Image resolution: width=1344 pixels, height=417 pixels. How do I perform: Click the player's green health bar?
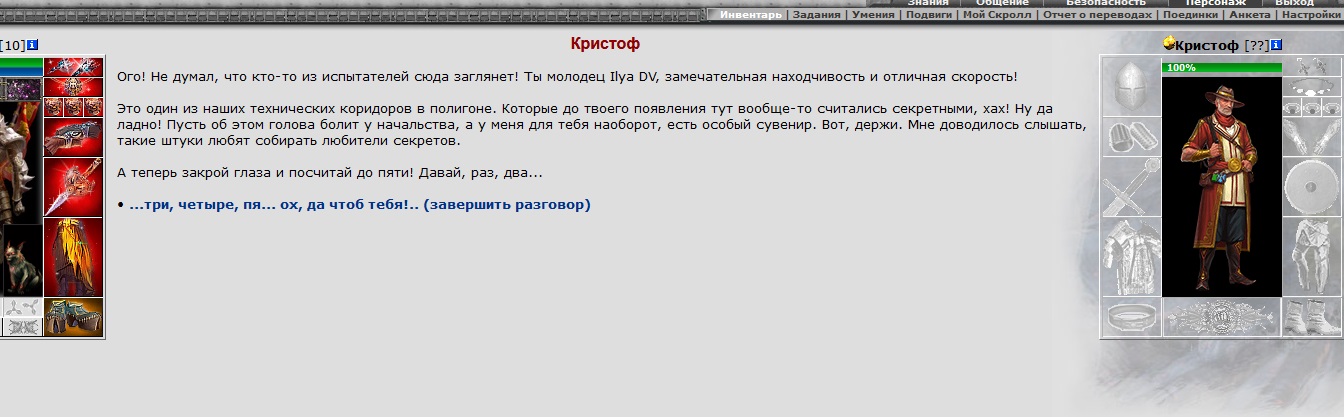click(21, 63)
